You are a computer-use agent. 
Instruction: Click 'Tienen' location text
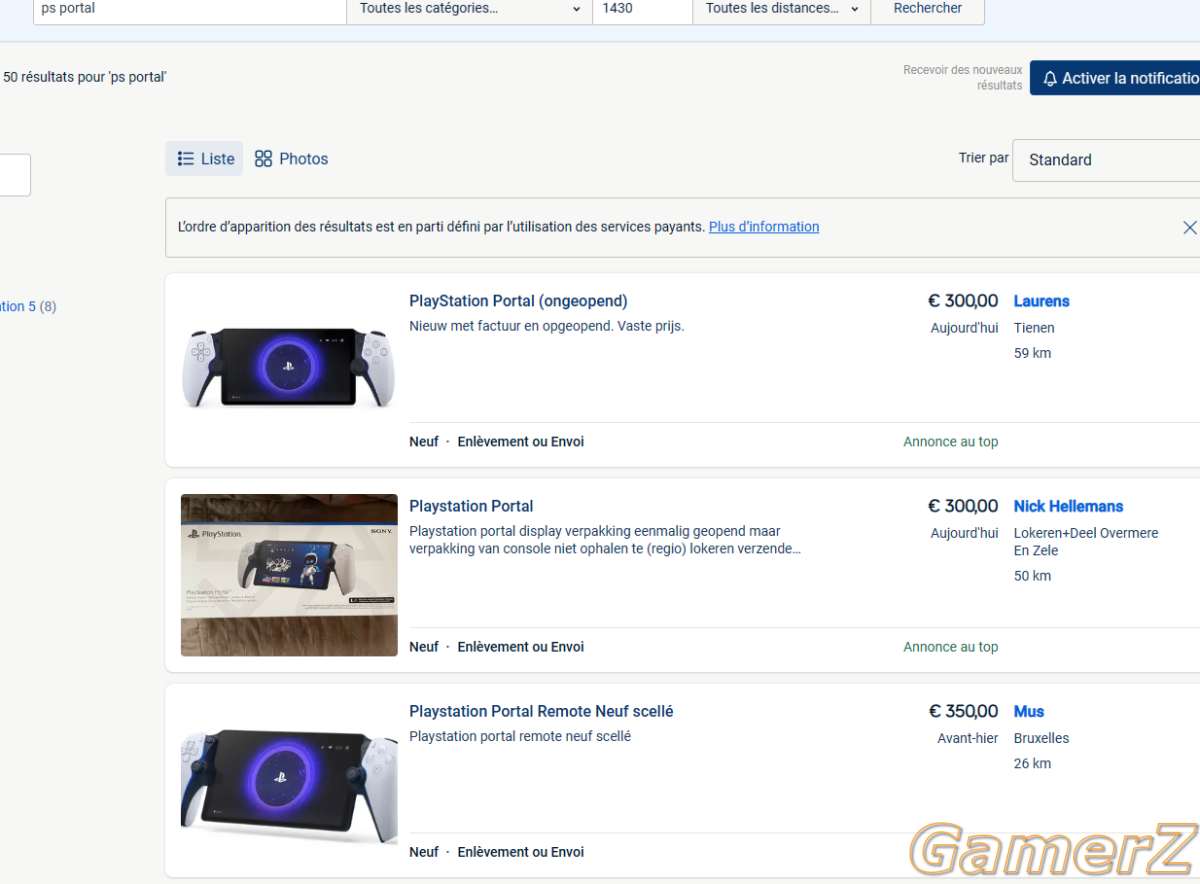click(1034, 328)
